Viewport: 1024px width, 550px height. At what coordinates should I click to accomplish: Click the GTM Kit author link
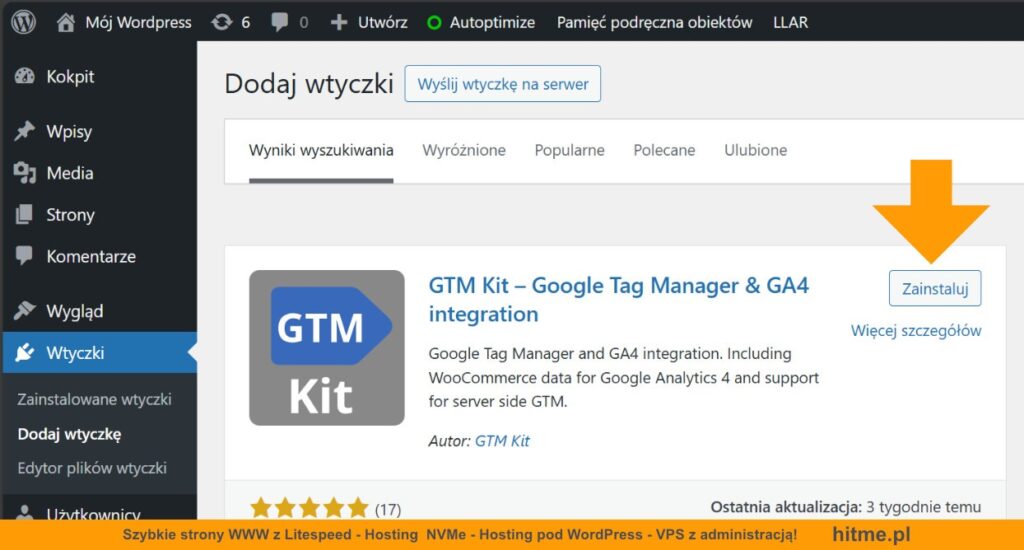(x=502, y=441)
